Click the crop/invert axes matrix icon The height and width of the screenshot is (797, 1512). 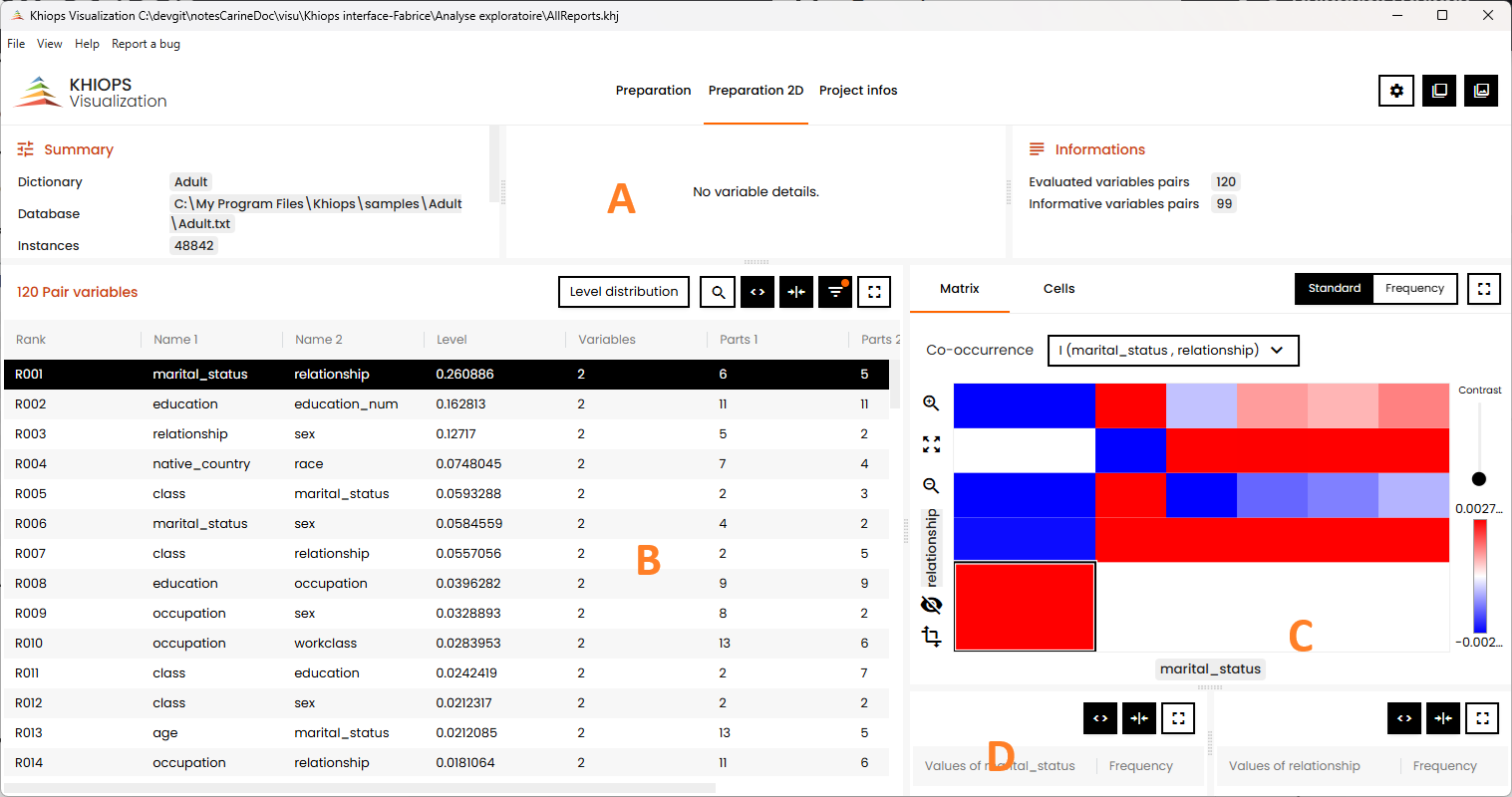tap(931, 636)
